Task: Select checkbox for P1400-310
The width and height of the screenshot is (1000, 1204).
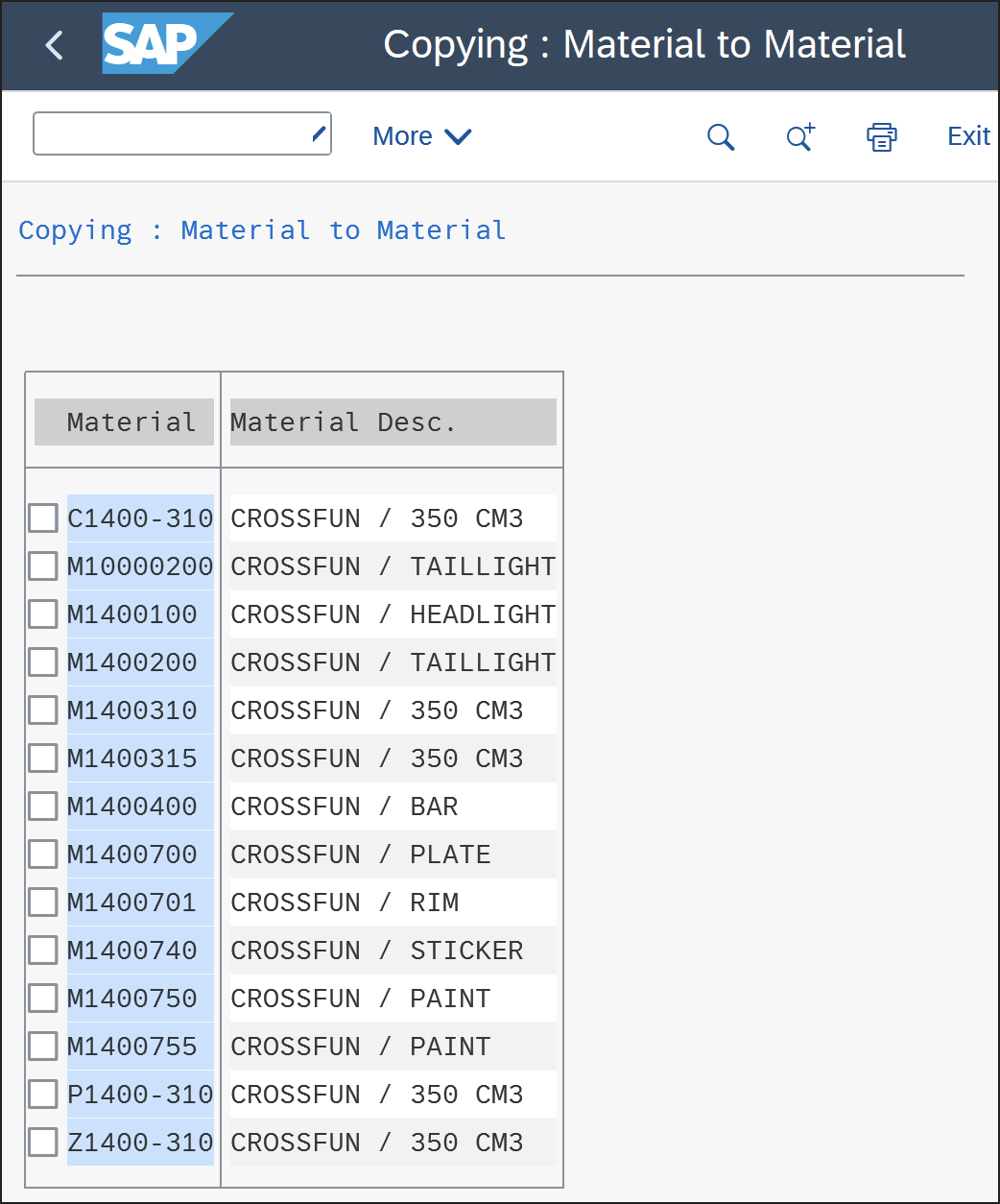Action: coord(43,1095)
